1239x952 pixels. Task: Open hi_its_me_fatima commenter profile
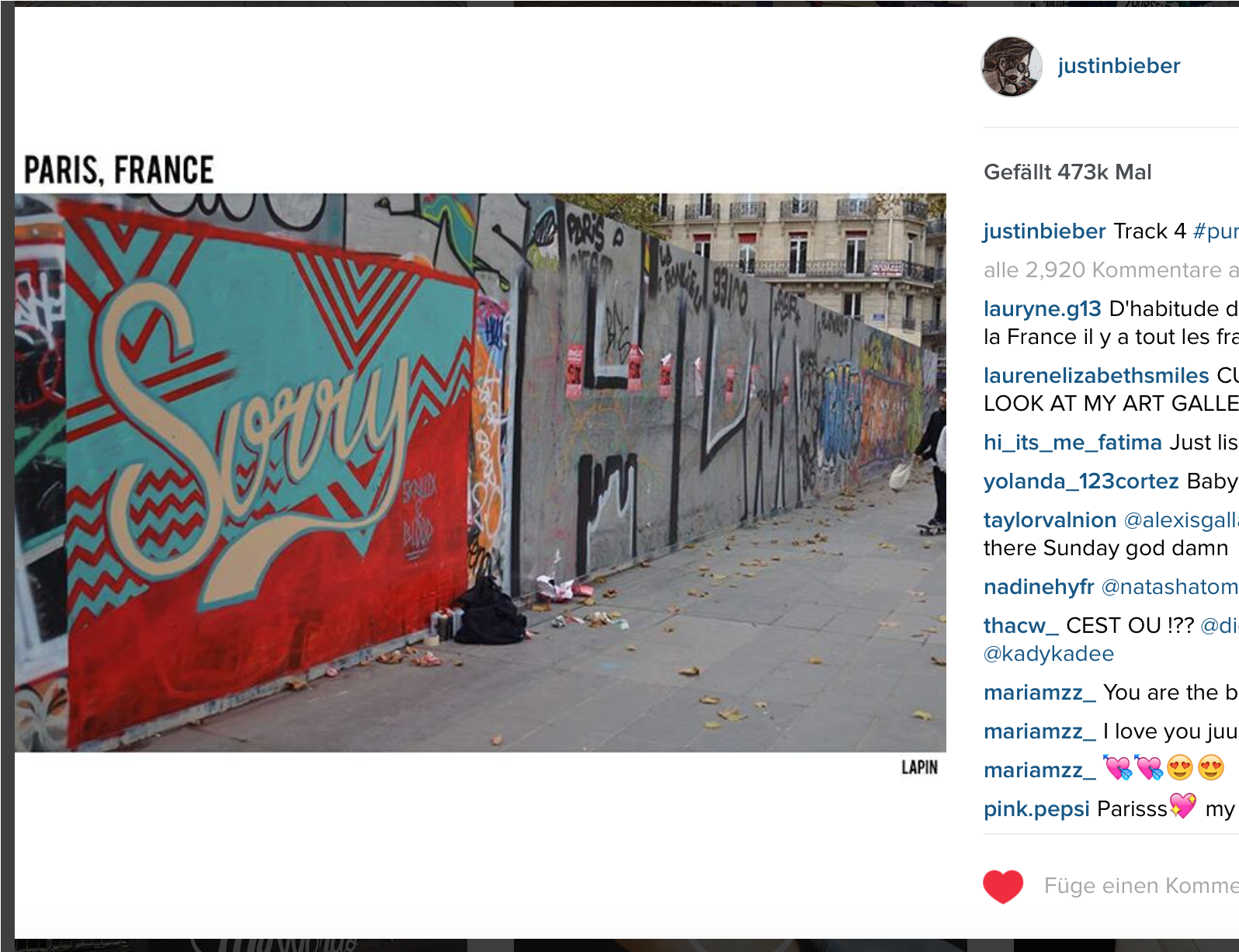[x=1073, y=443]
